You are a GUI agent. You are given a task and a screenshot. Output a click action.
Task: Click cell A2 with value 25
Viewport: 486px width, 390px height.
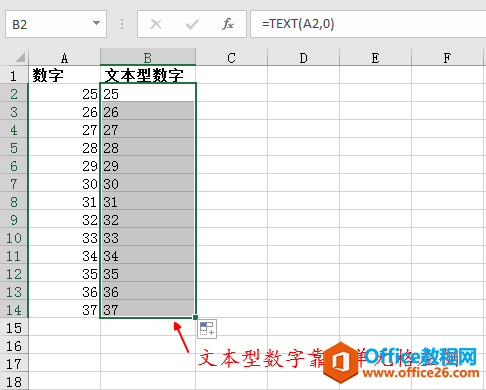coord(64,93)
